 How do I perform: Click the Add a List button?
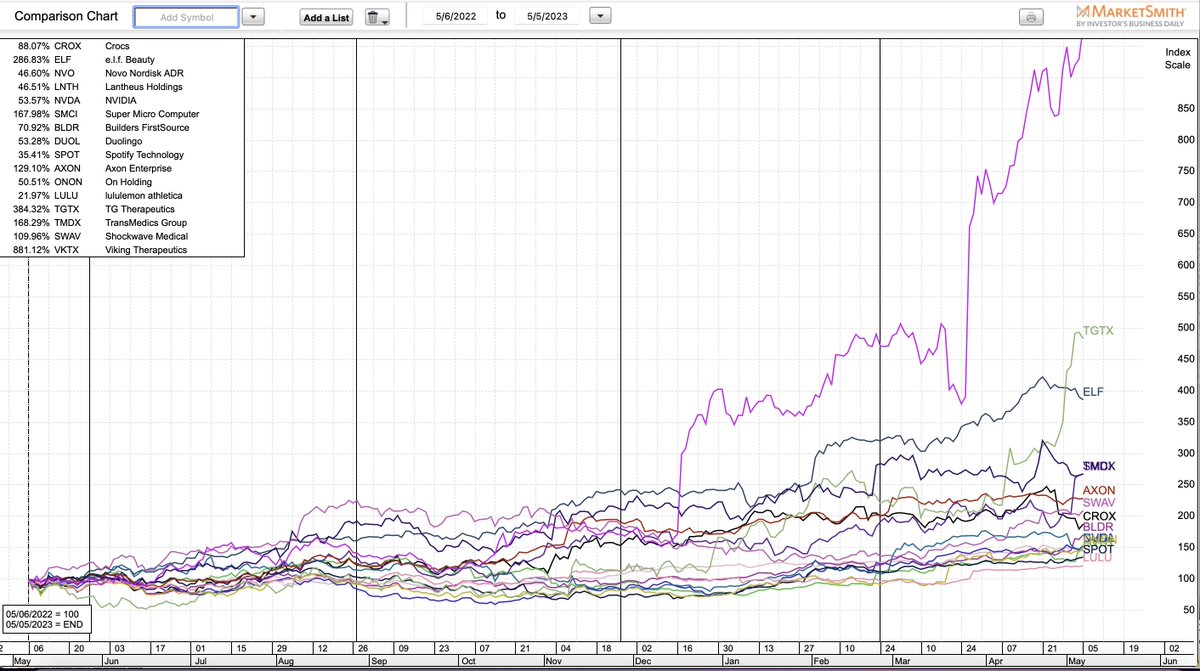tap(326, 17)
